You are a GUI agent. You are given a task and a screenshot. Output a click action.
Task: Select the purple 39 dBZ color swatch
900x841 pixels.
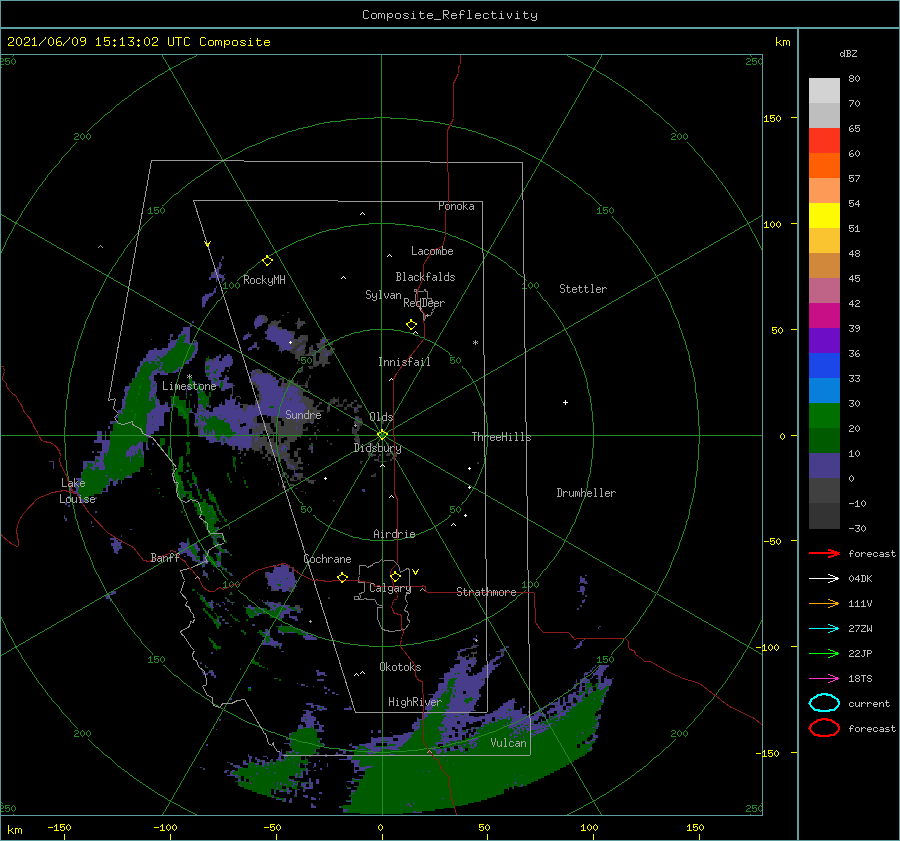824,340
